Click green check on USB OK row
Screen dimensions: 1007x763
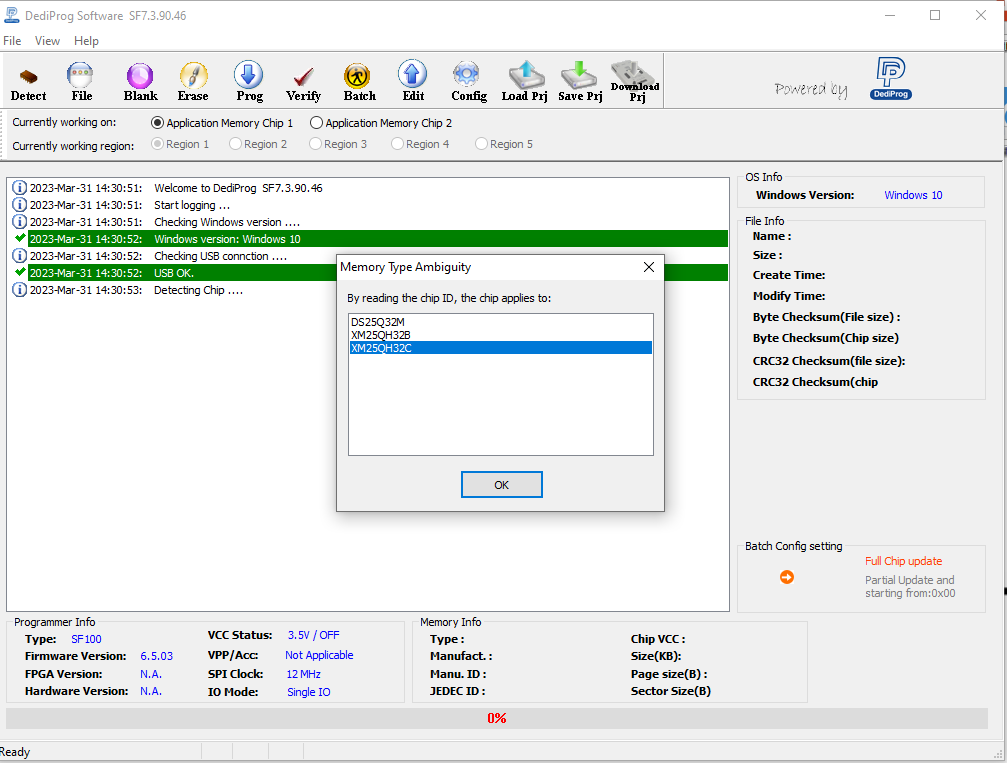[21, 272]
